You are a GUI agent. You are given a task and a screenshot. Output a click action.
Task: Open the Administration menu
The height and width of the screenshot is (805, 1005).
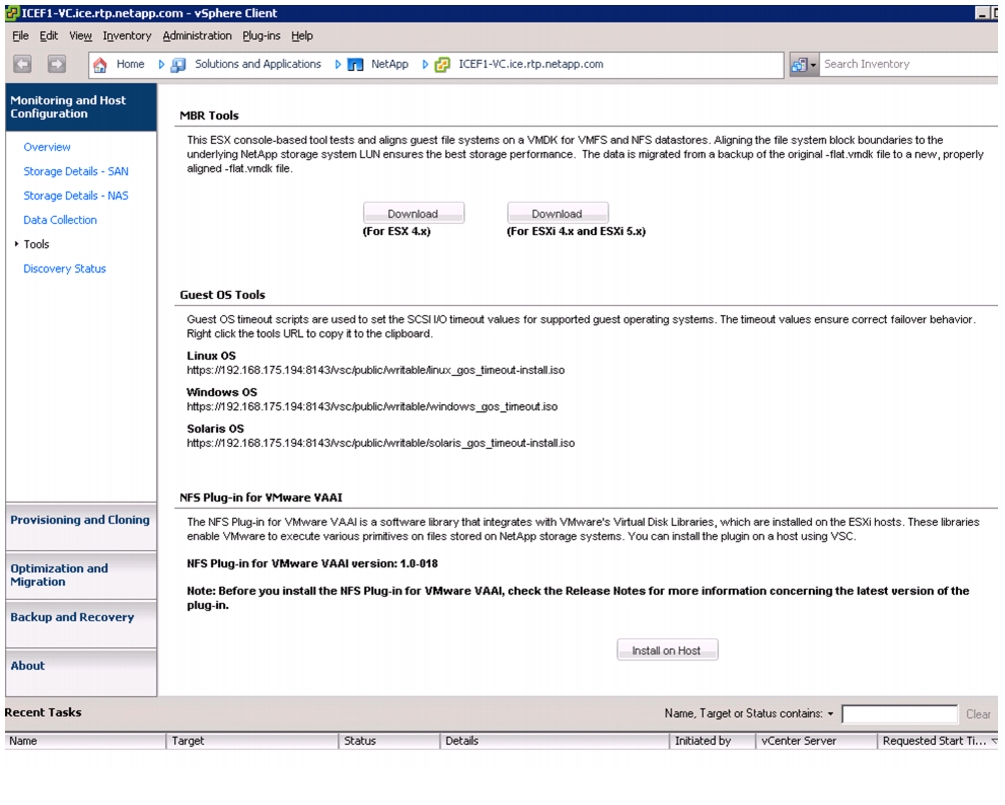coord(197,36)
